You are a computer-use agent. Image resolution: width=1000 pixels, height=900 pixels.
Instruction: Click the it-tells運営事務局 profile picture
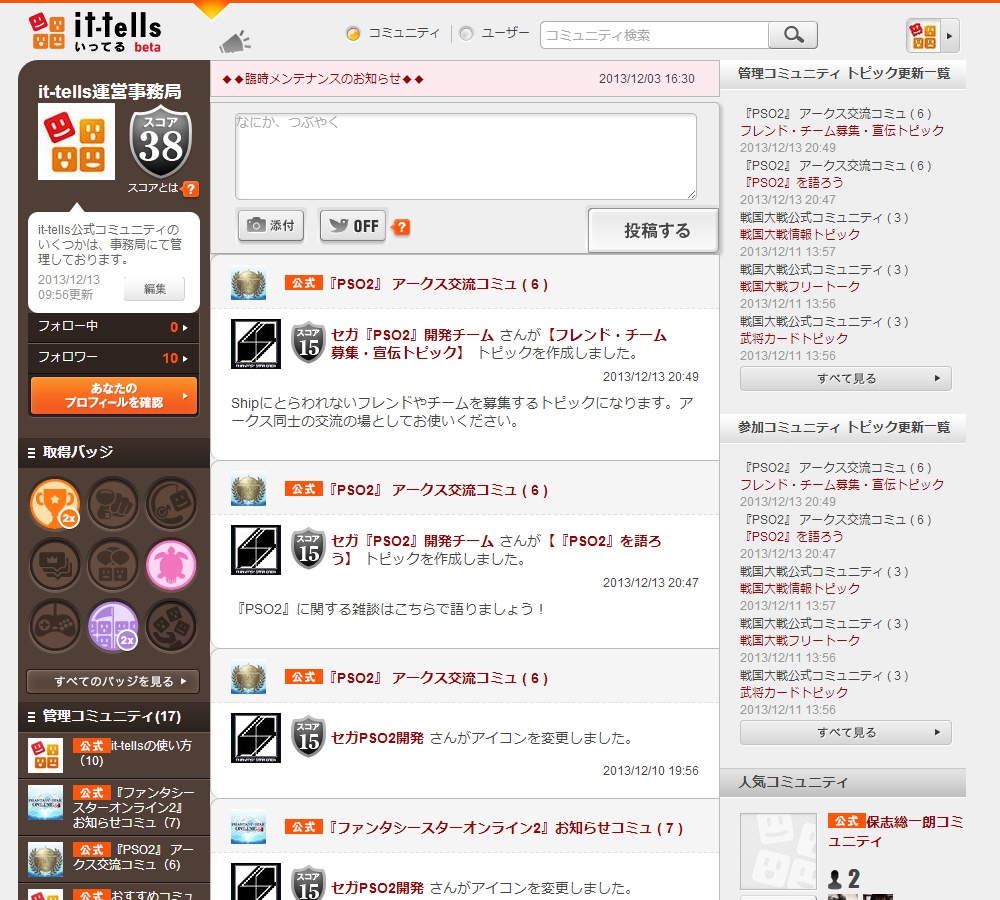77,142
